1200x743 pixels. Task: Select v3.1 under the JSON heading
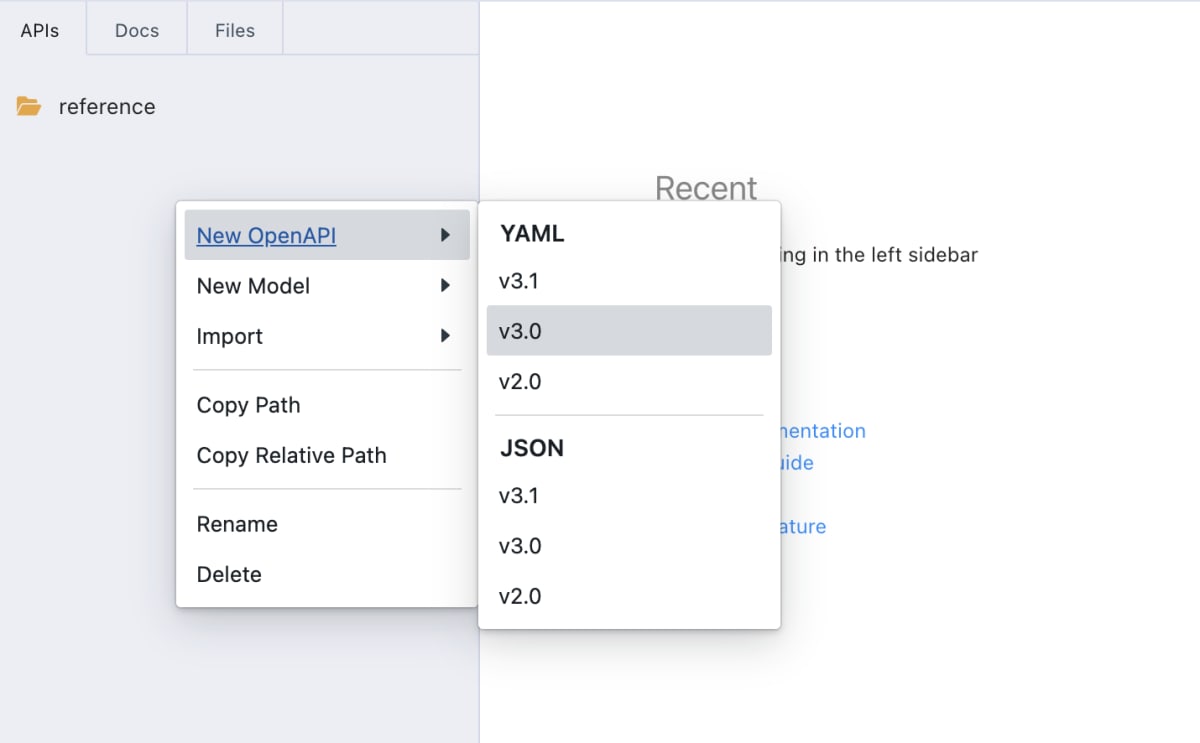pos(519,496)
